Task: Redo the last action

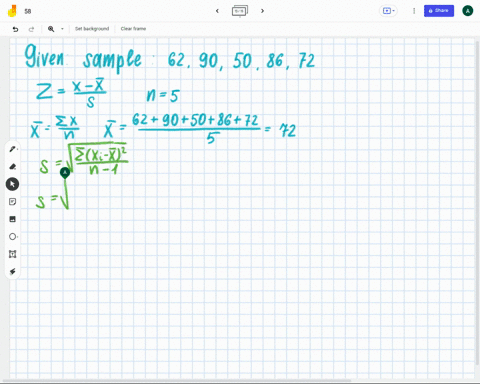Action: [x=31, y=29]
